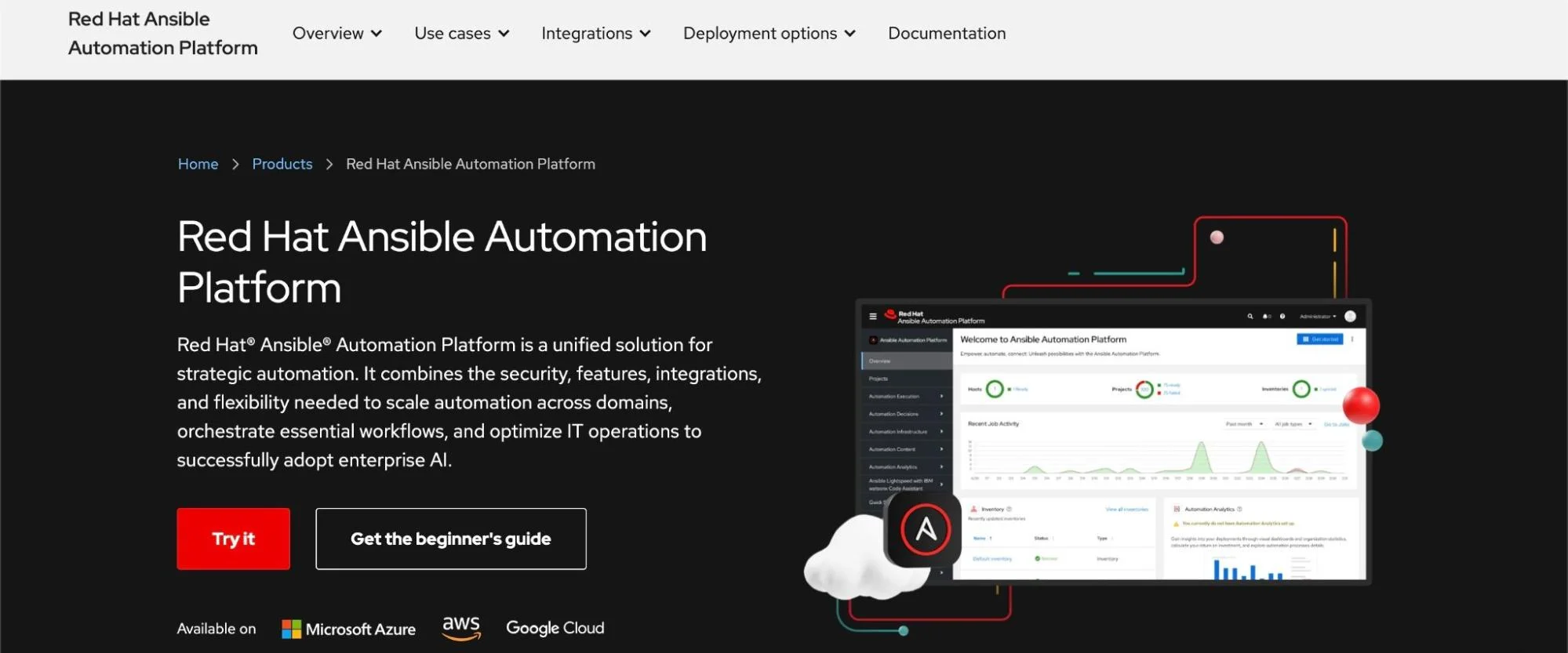Click 'Welcome to Ansible Automation Platform' in preview
The height and width of the screenshot is (653, 1568).
(1043, 339)
